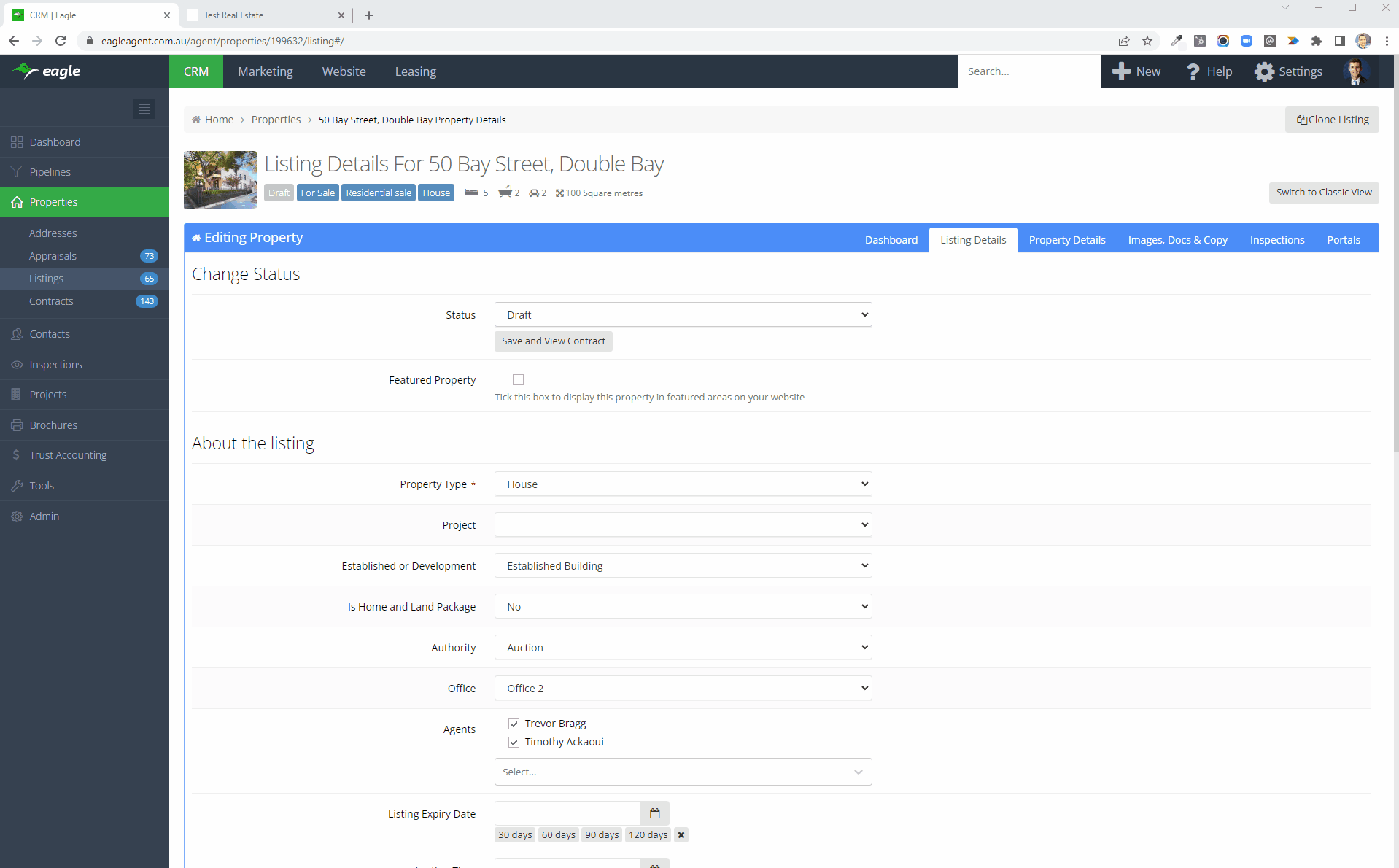The width and height of the screenshot is (1399, 868).
Task: Click the Home breadcrumb icon
Action: tap(196, 120)
